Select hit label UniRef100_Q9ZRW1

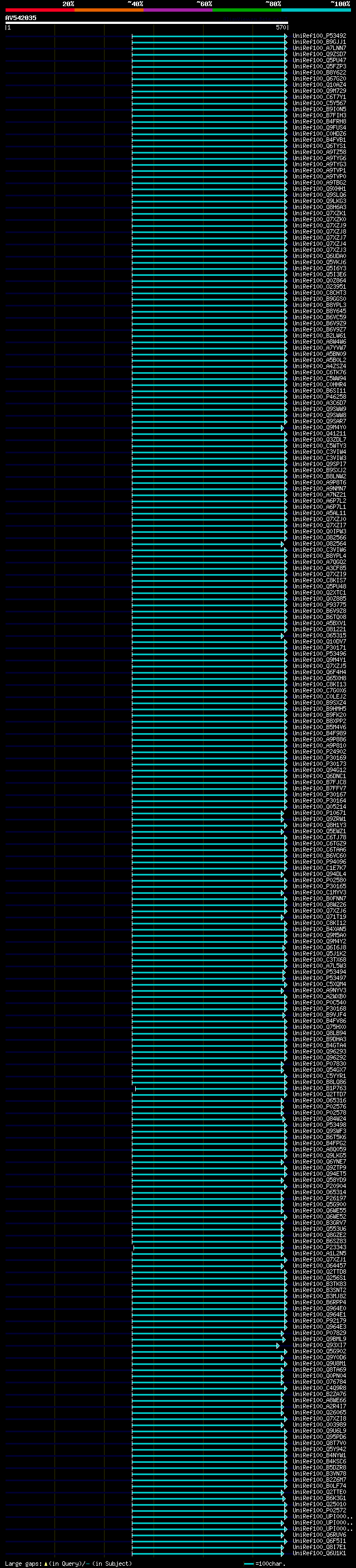(319, 819)
